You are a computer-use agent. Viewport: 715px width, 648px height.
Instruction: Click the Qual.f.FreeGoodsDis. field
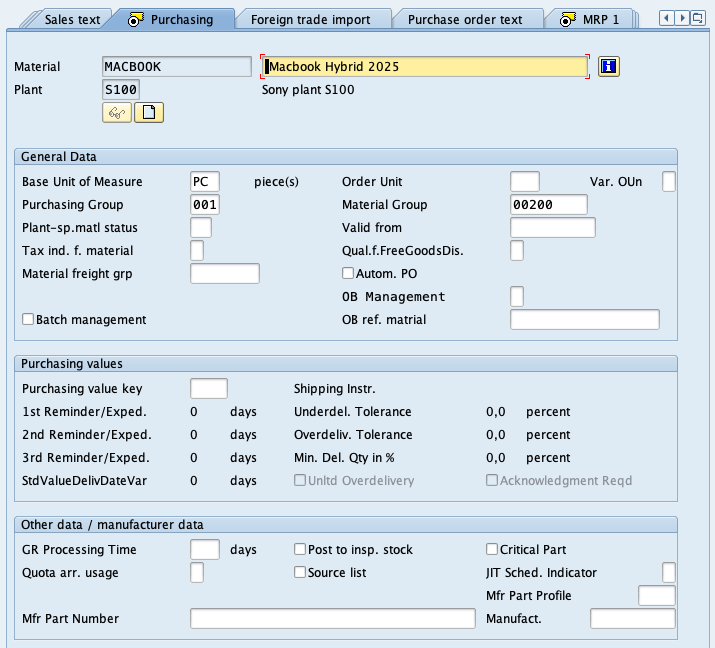(x=517, y=250)
